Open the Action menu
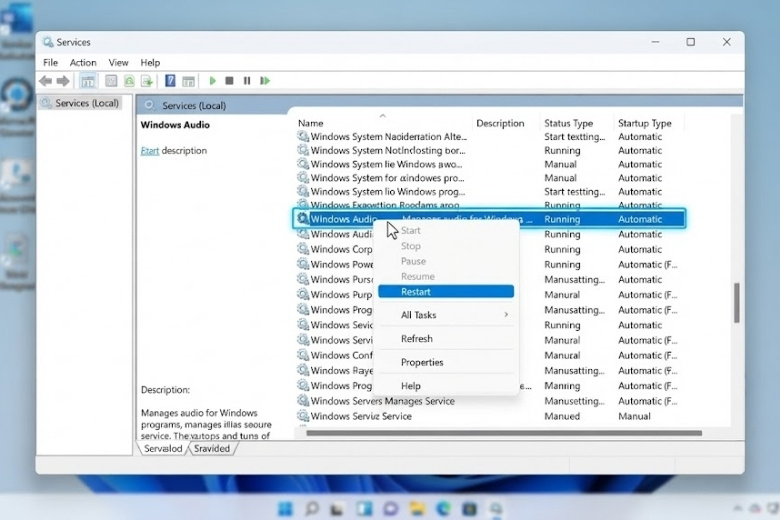Screen dimensions: 780x520 83,63
